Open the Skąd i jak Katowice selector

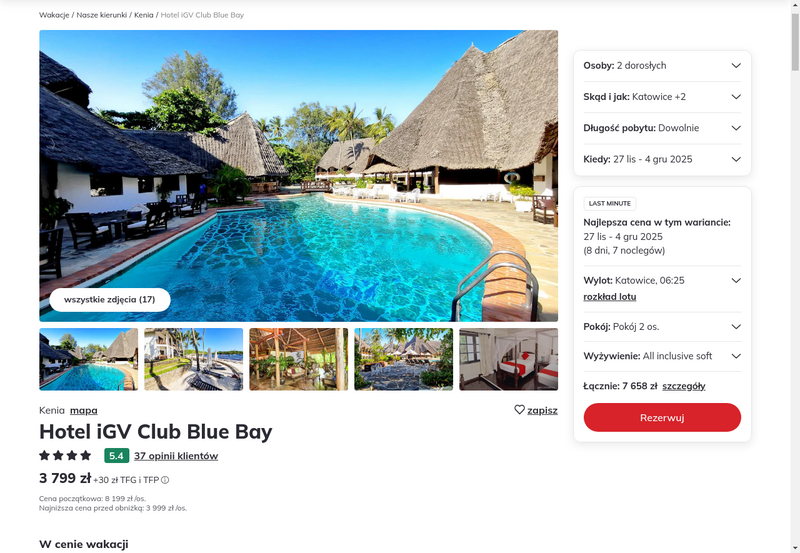coord(662,97)
